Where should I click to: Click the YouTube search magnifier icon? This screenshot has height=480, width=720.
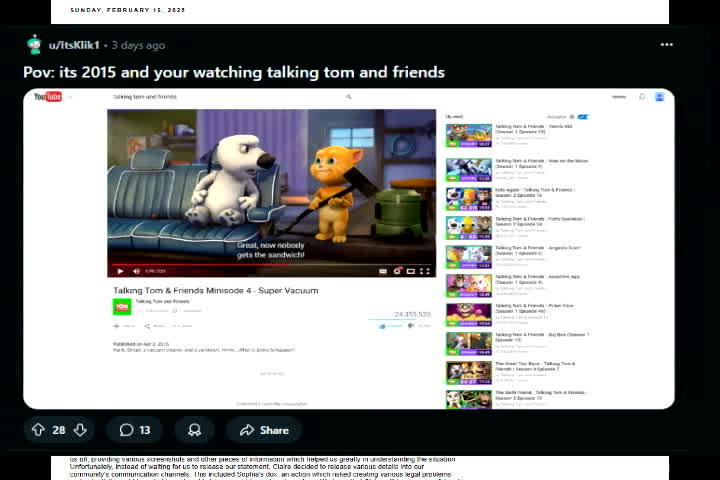349,97
